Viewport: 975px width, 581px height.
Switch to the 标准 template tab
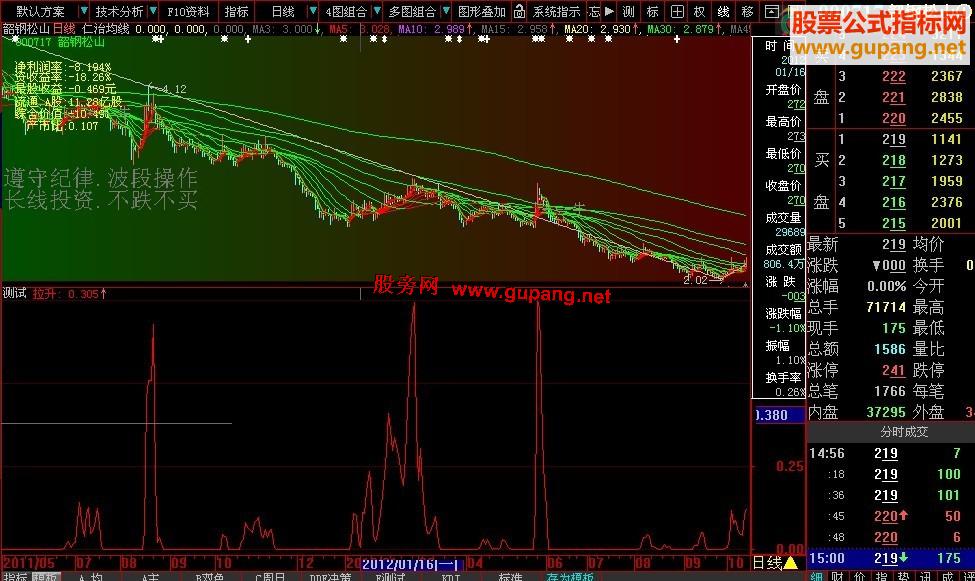(511, 577)
